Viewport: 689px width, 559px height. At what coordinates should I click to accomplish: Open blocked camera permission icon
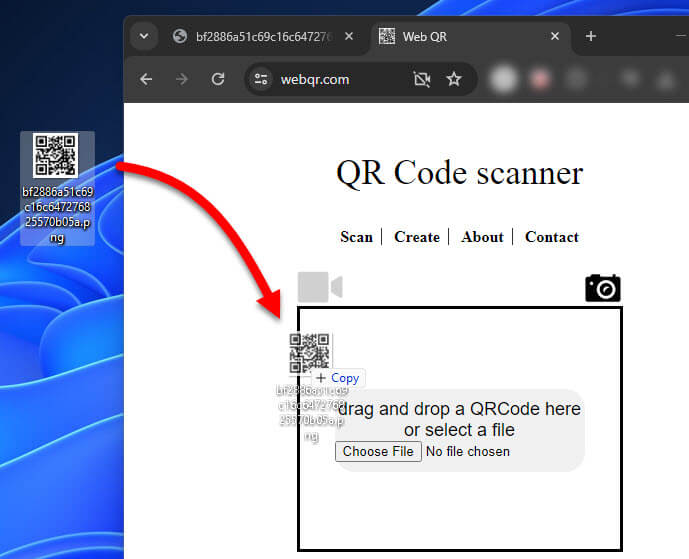pos(422,80)
